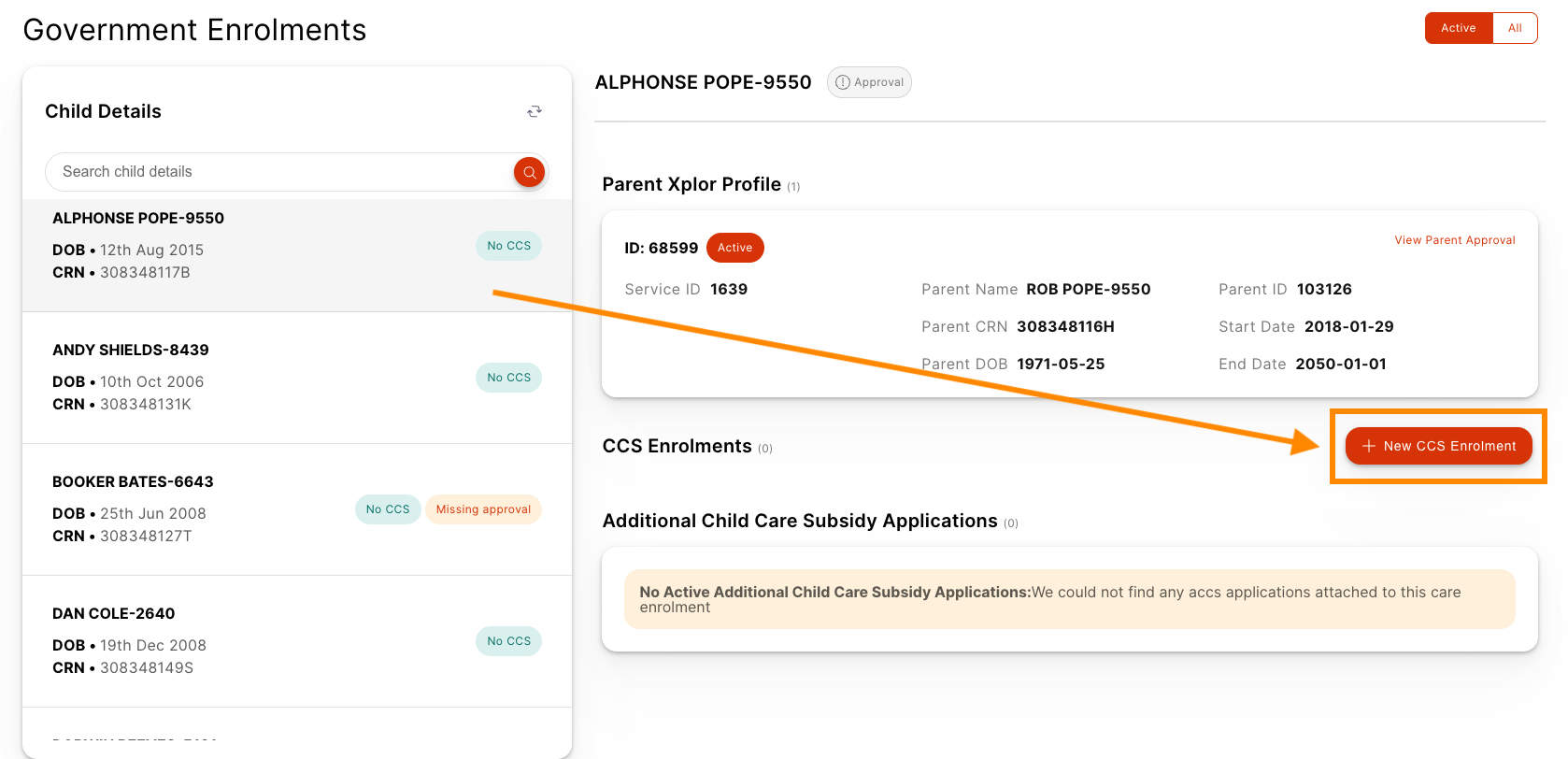
Task: Click the Active status badge on ID 68599
Action: [734, 248]
